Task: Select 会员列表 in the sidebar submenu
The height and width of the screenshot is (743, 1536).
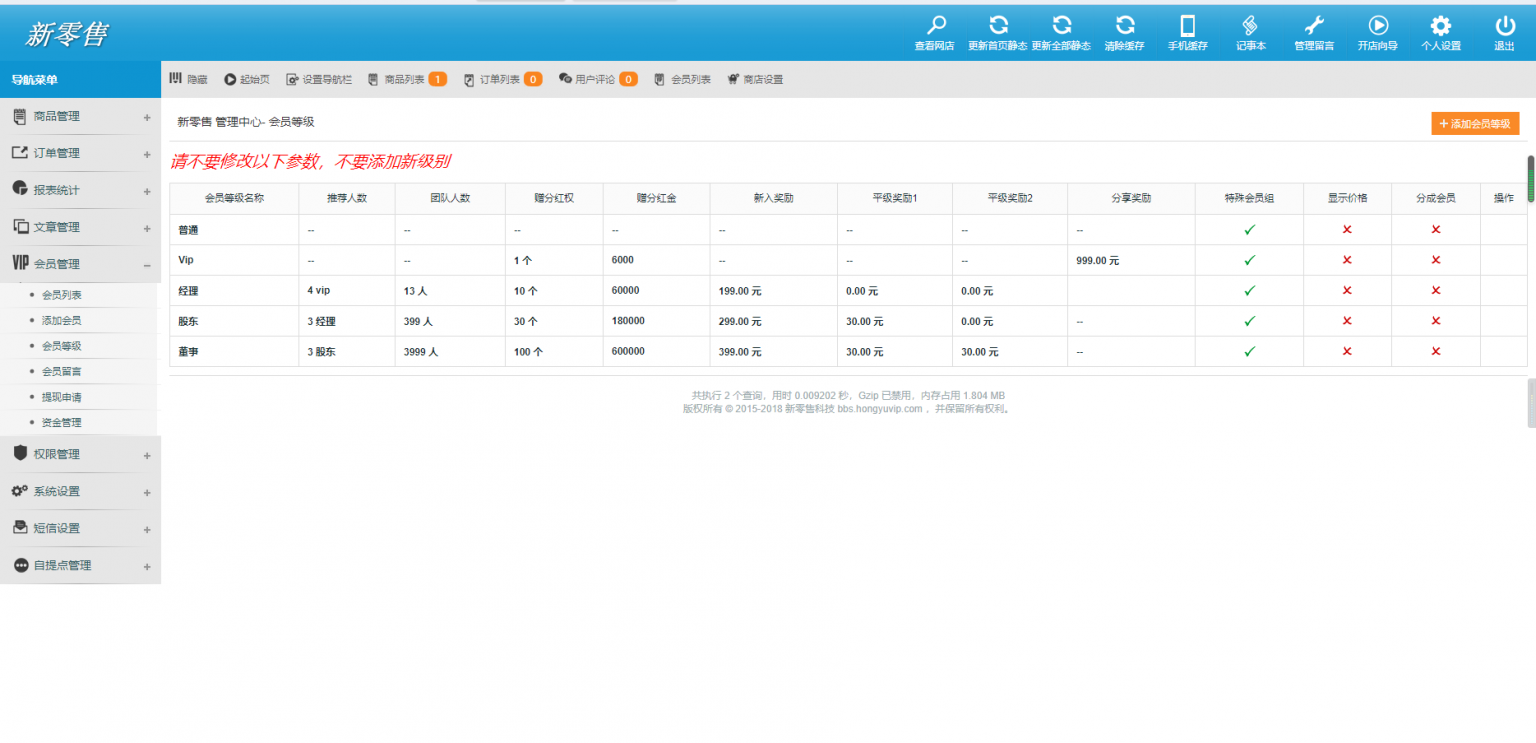Action: (x=62, y=295)
